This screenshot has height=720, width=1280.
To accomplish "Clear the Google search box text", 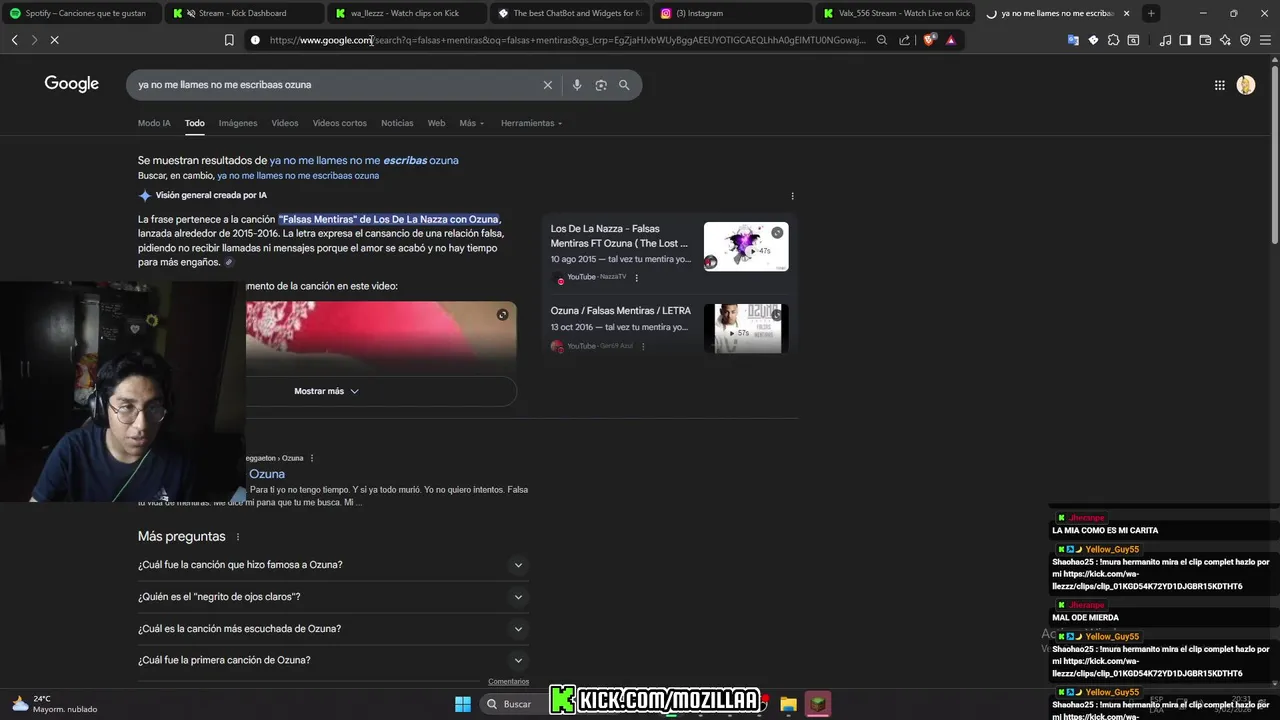I will [547, 85].
